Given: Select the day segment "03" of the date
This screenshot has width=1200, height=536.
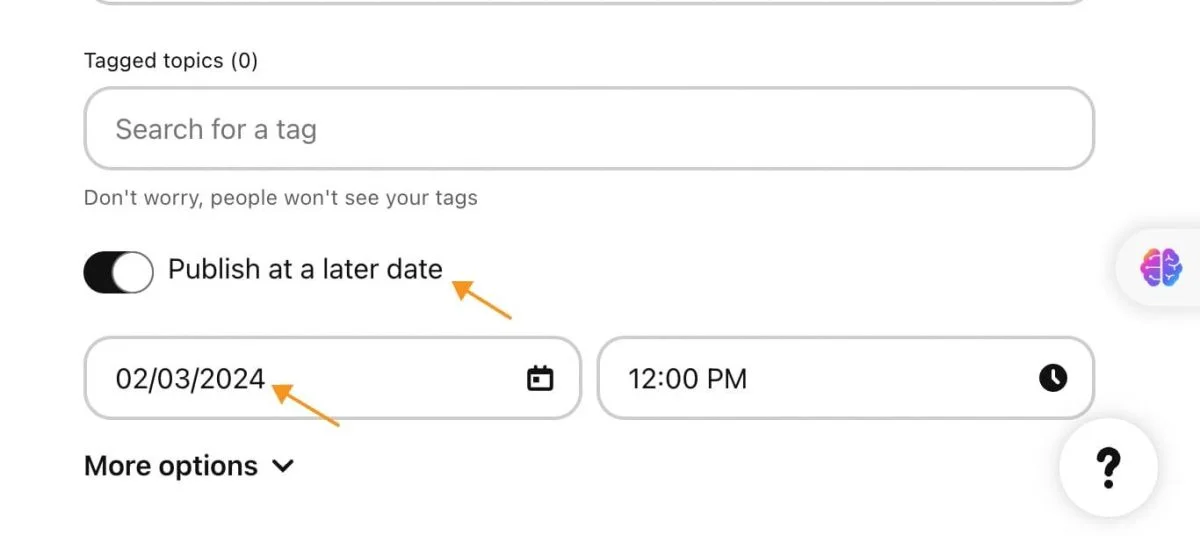Looking at the screenshot, I should pos(175,379).
